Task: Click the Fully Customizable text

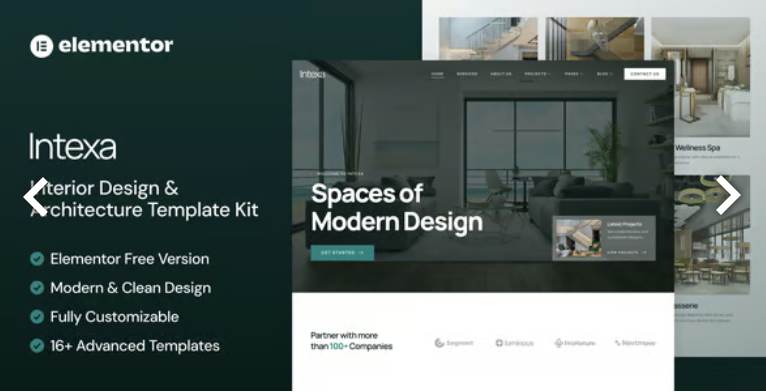Action: pyautogui.click(x=115, y=317)
